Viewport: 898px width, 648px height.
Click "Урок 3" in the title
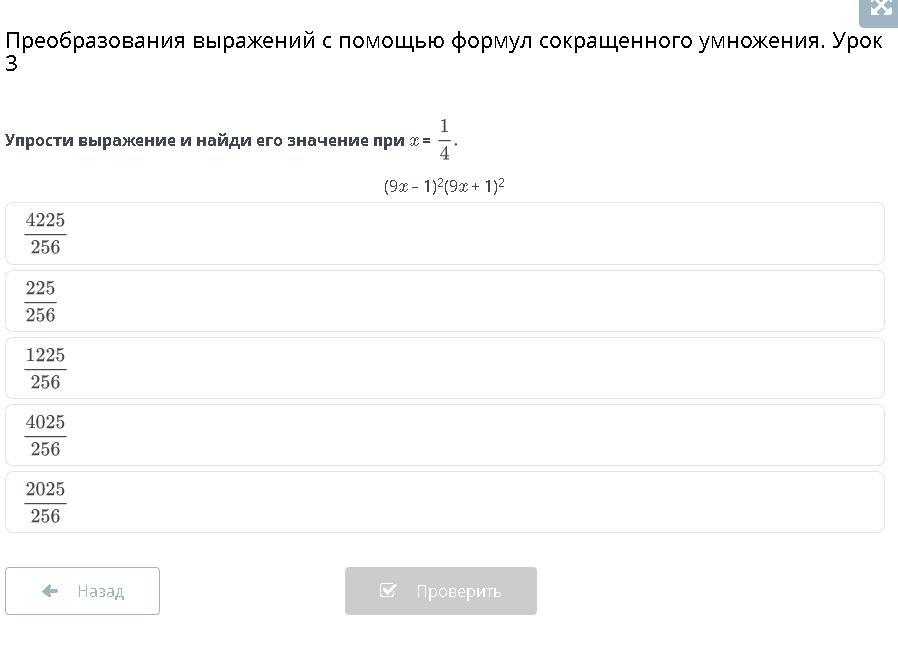point(856,42)
